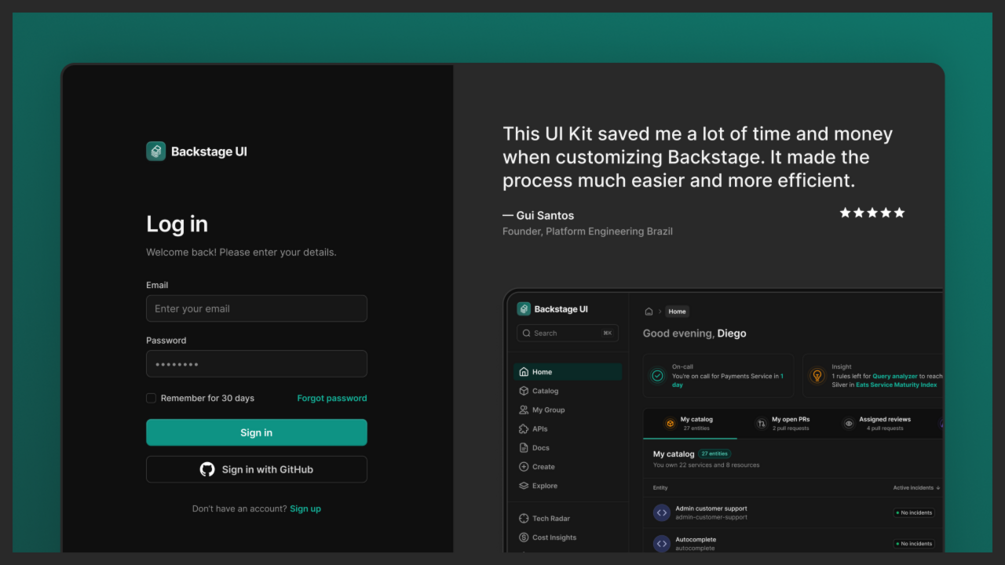The image size is (1005, 565).
Task: Click the Admin customer support code icon
Action: [x=661, y=512]
